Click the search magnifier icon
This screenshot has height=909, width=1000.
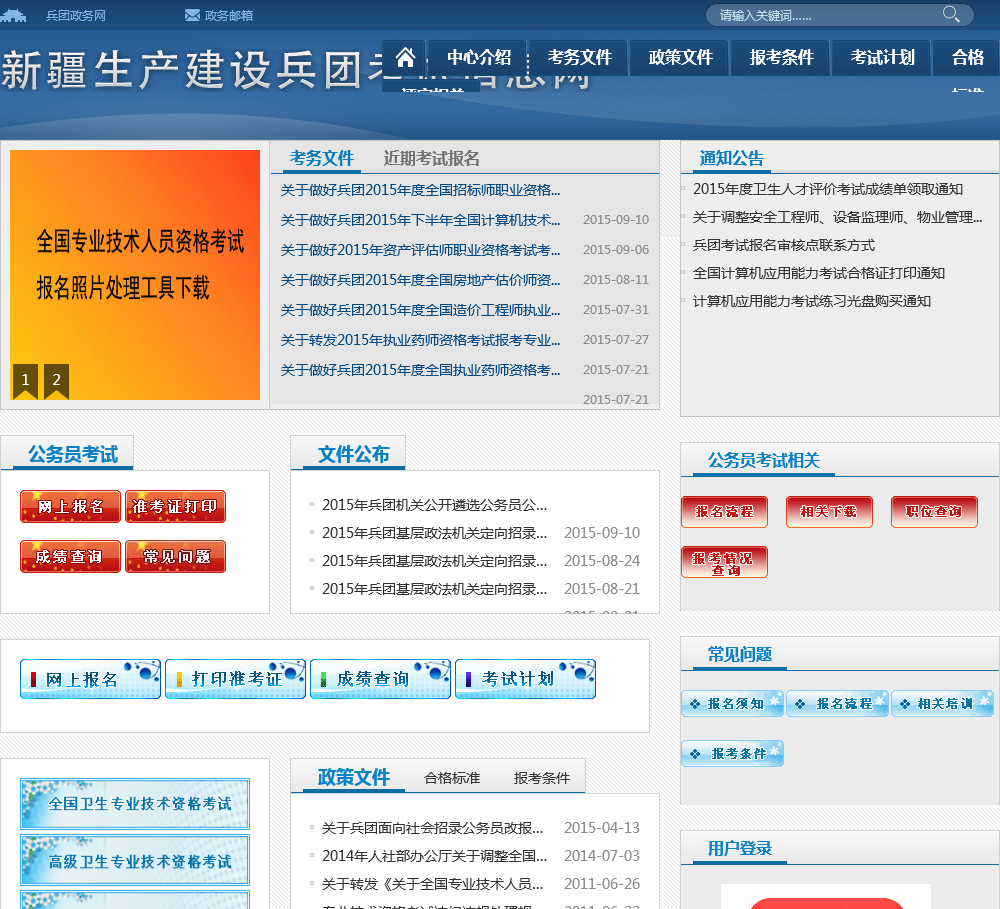click(x=951, y=14)
